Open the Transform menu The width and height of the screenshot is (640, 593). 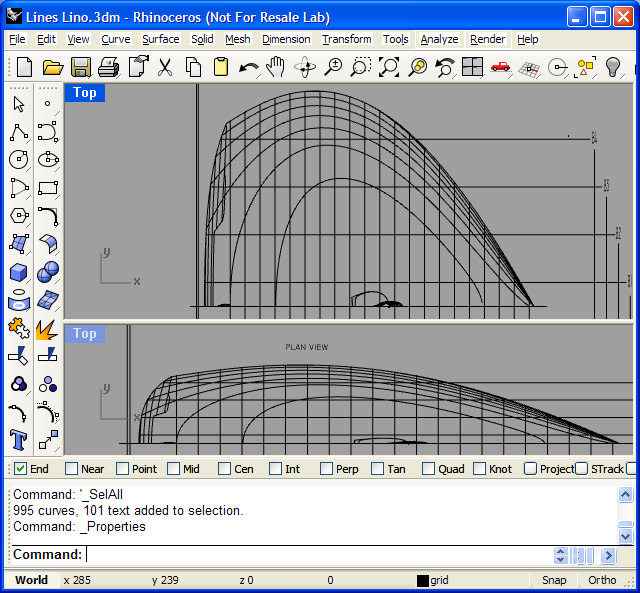click(x=347, y=39)
